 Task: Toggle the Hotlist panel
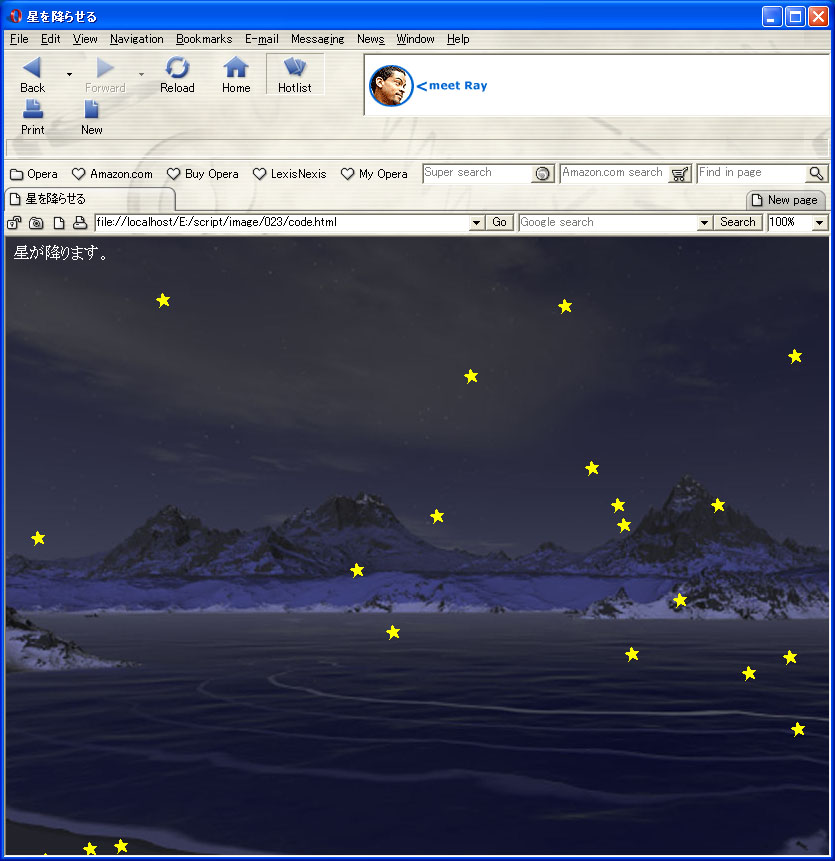[295, 75]
